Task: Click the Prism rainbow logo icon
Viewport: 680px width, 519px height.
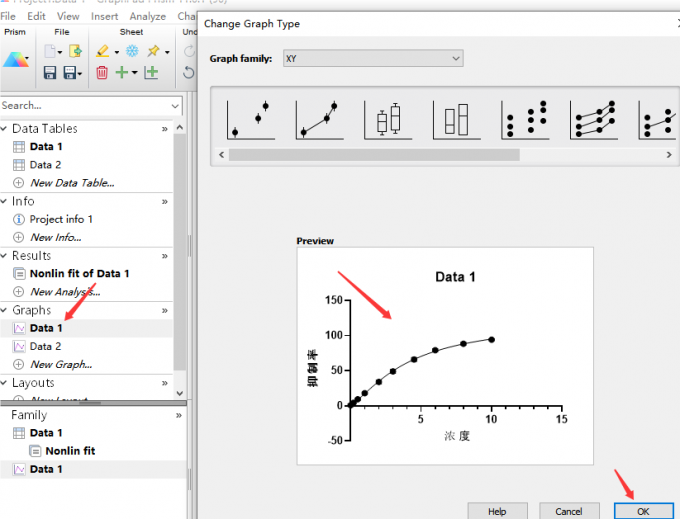Action: (x=15, y=59)
